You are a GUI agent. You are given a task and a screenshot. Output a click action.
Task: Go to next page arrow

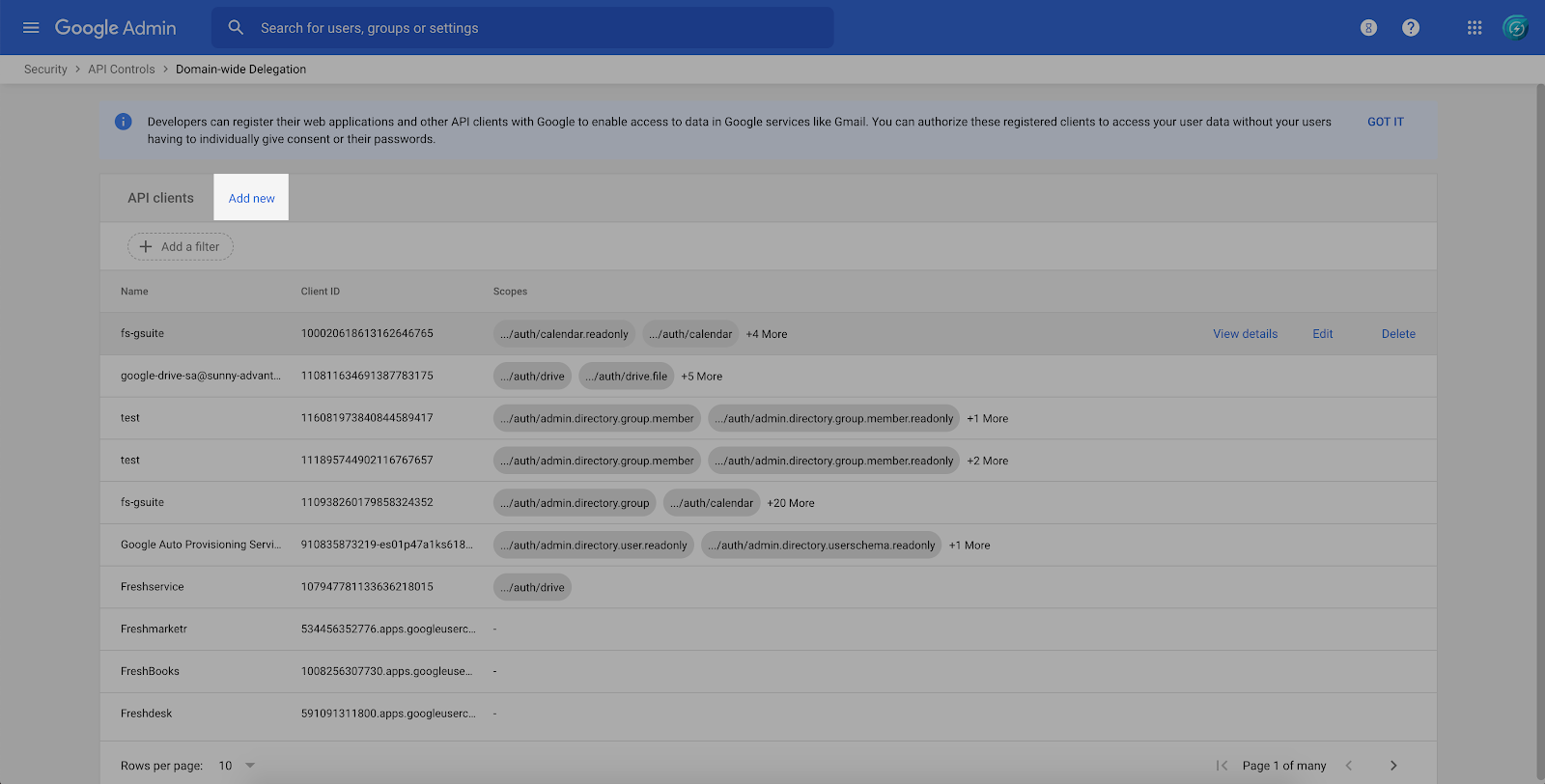tap(1393, 766)
